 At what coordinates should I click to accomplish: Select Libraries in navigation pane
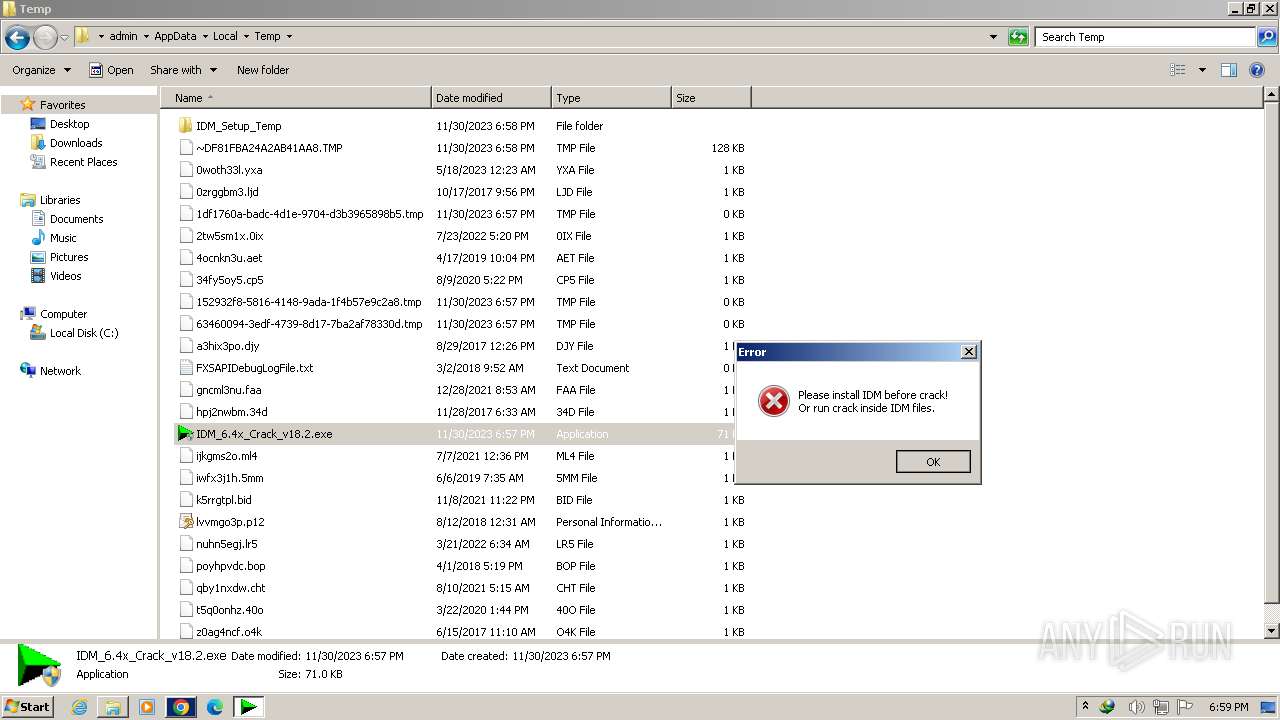click(x=60, y=200)
